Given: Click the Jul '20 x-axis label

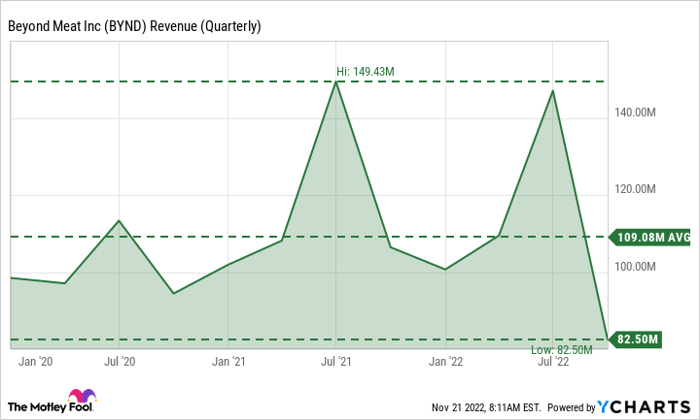Looking at the screenshot, I should 120,361.
